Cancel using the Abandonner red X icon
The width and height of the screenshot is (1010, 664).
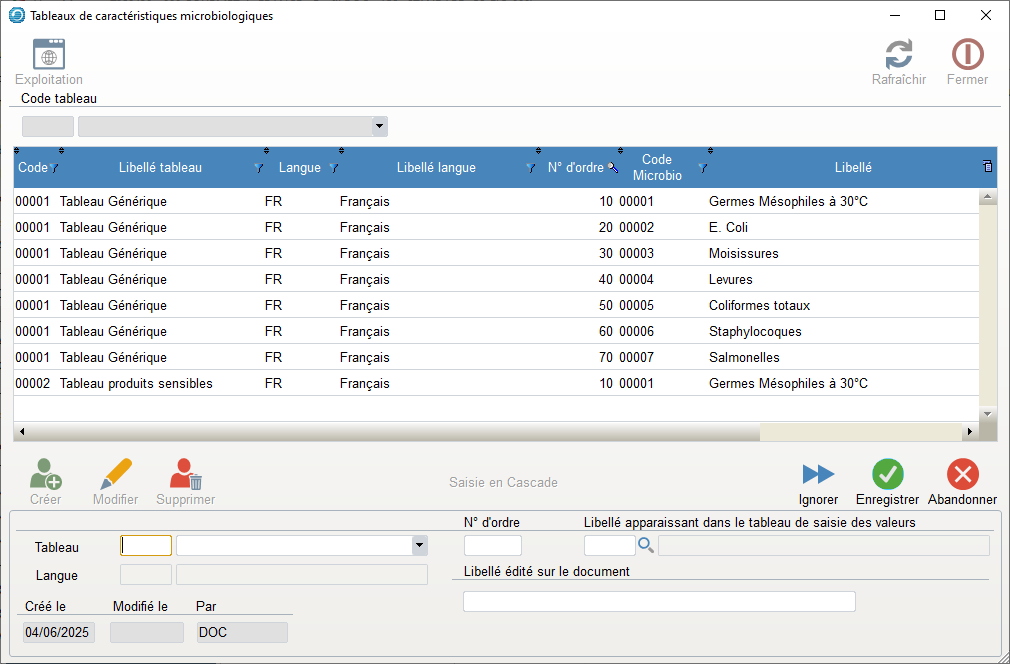pos(962,474)
